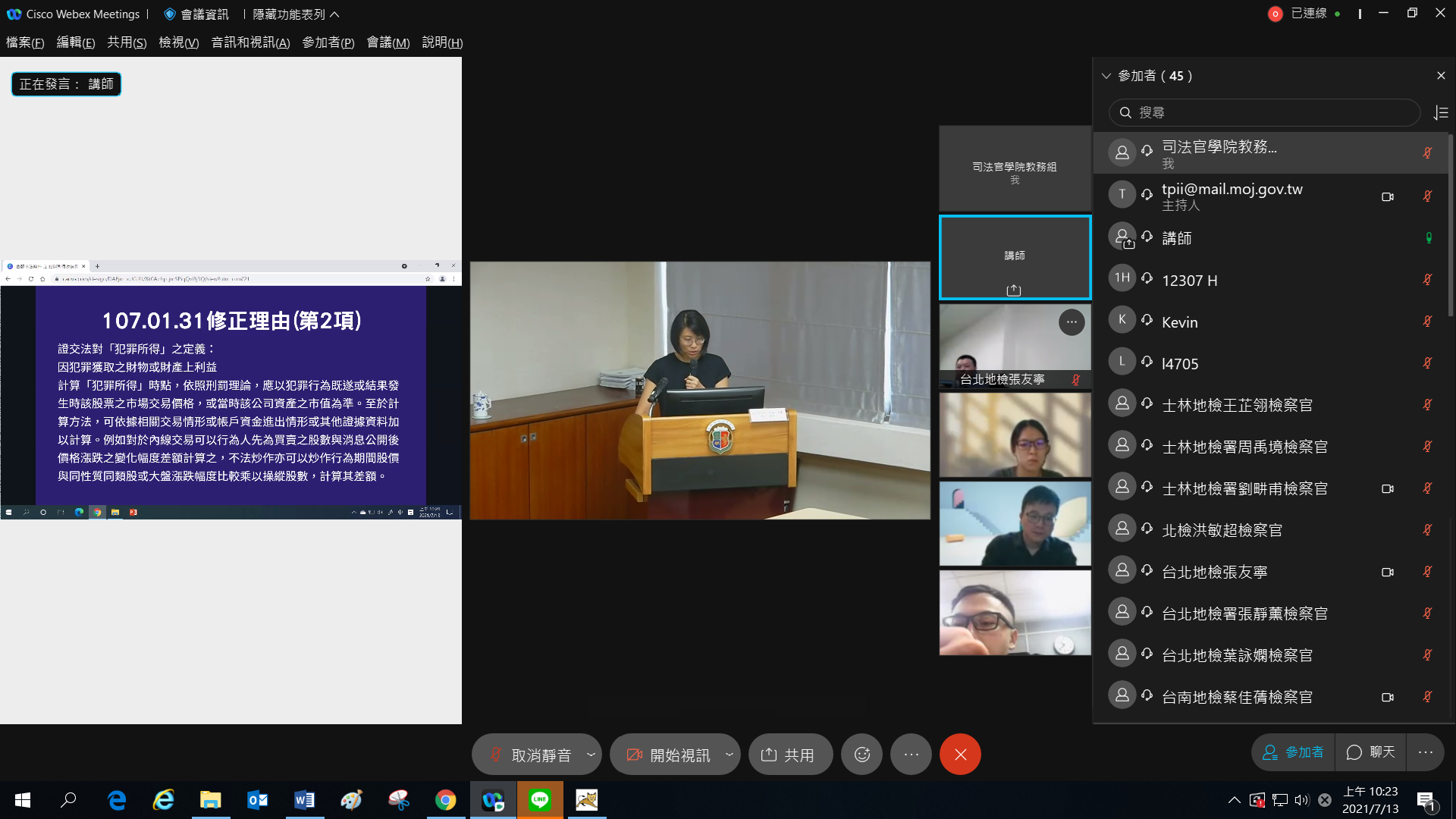Select the 司法官學院教務組 thumbnail
The width and height of the screenshot is (1456, 819).
[x=1015, y=168]
